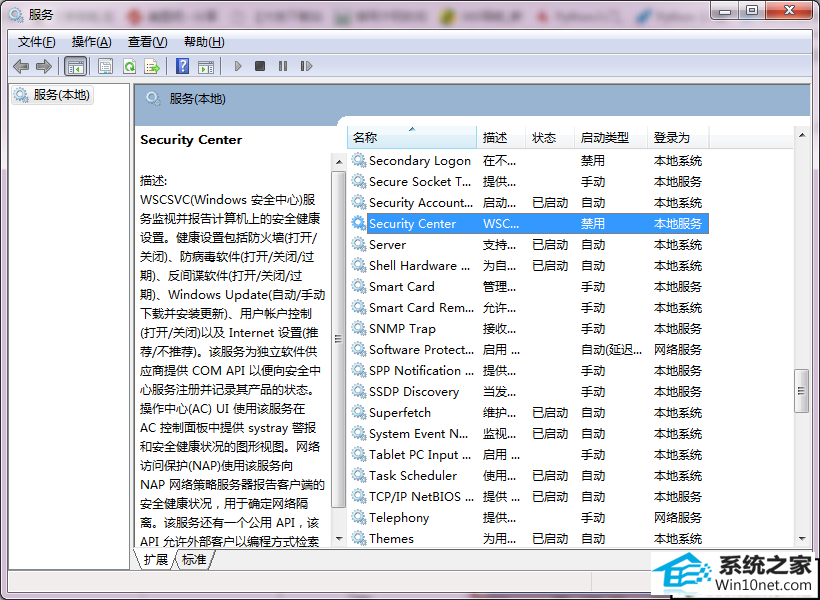Switch to the 标准 tab
Screen dimensions: 820x600
(194, 560)
